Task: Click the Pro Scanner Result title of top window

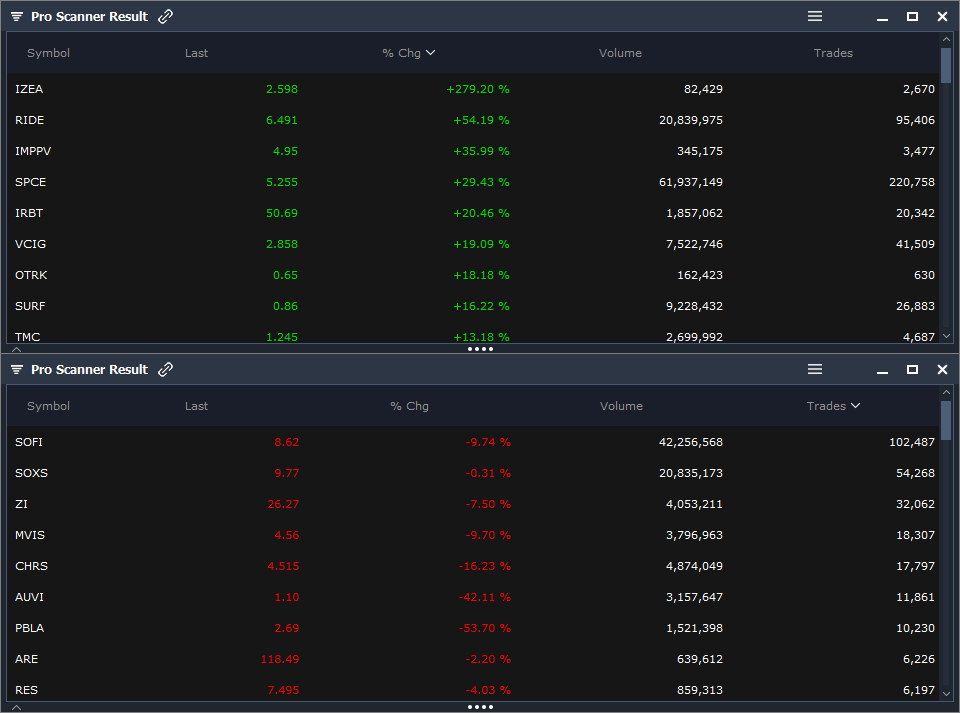Action: [91, 16]
